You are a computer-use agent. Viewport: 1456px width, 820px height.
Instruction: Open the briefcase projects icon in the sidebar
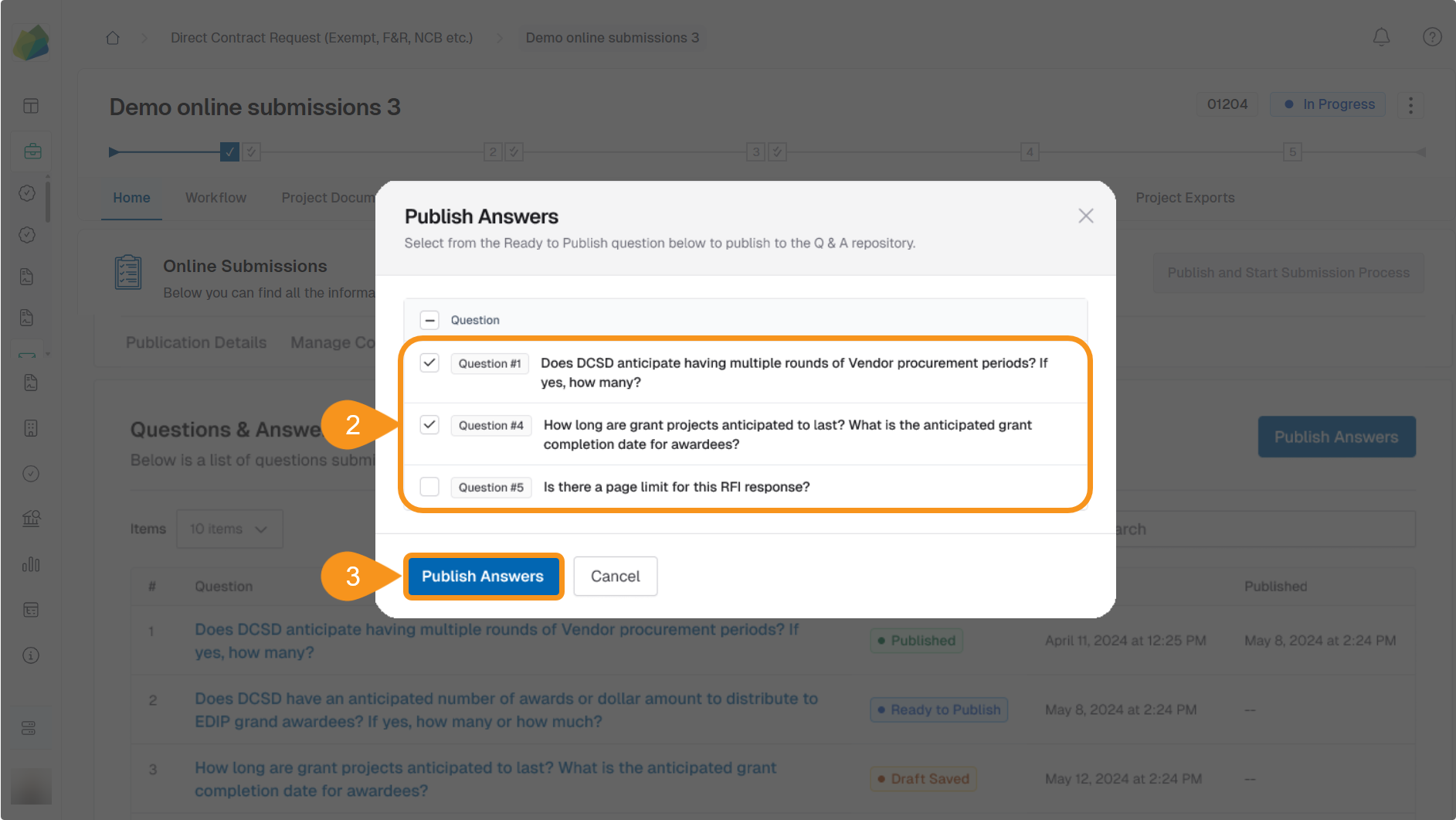(31, 151)
